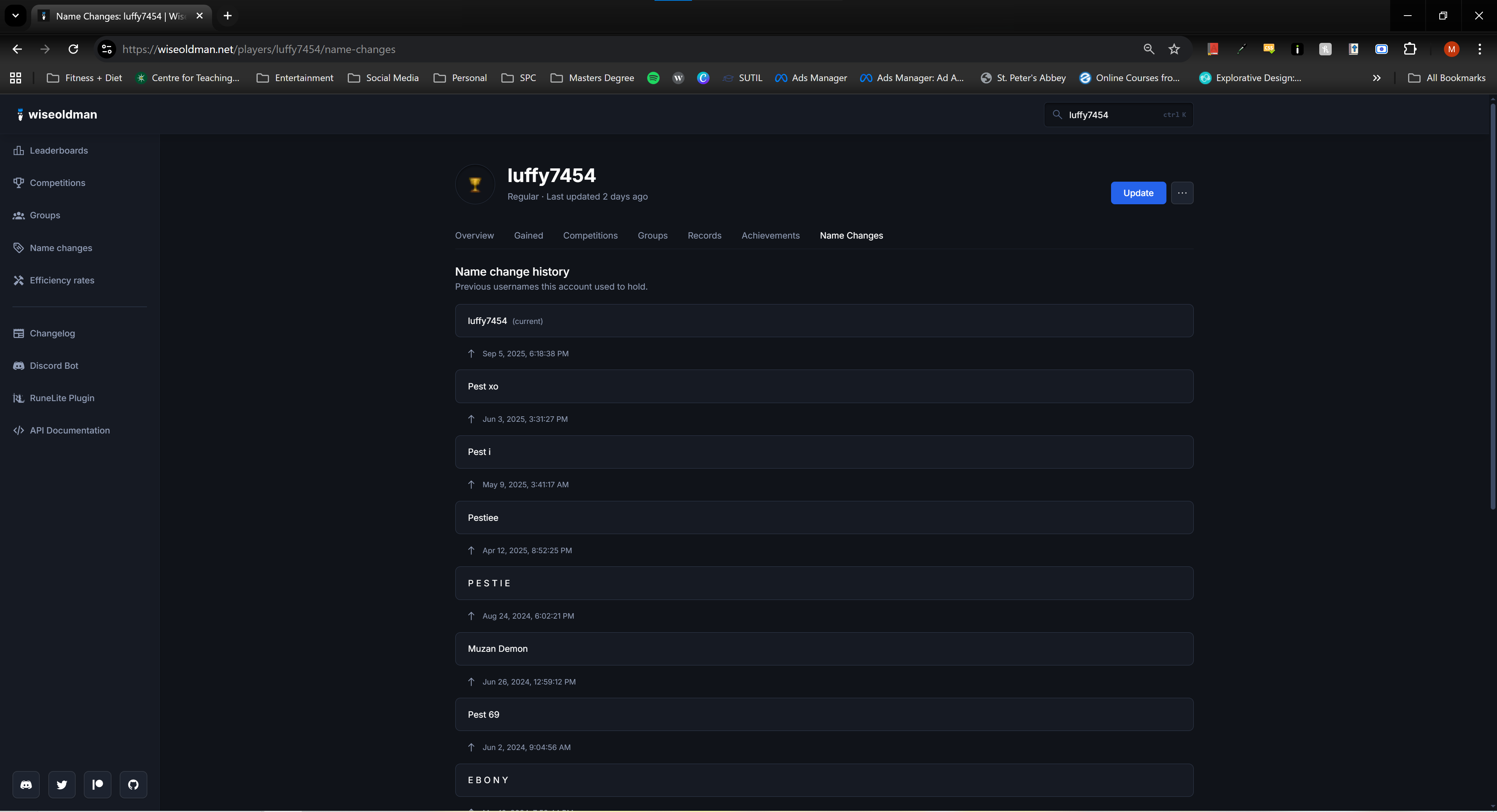Select the Name Changes tab
This screenshot has width=1497, height=812.
[x=851, y=235]
